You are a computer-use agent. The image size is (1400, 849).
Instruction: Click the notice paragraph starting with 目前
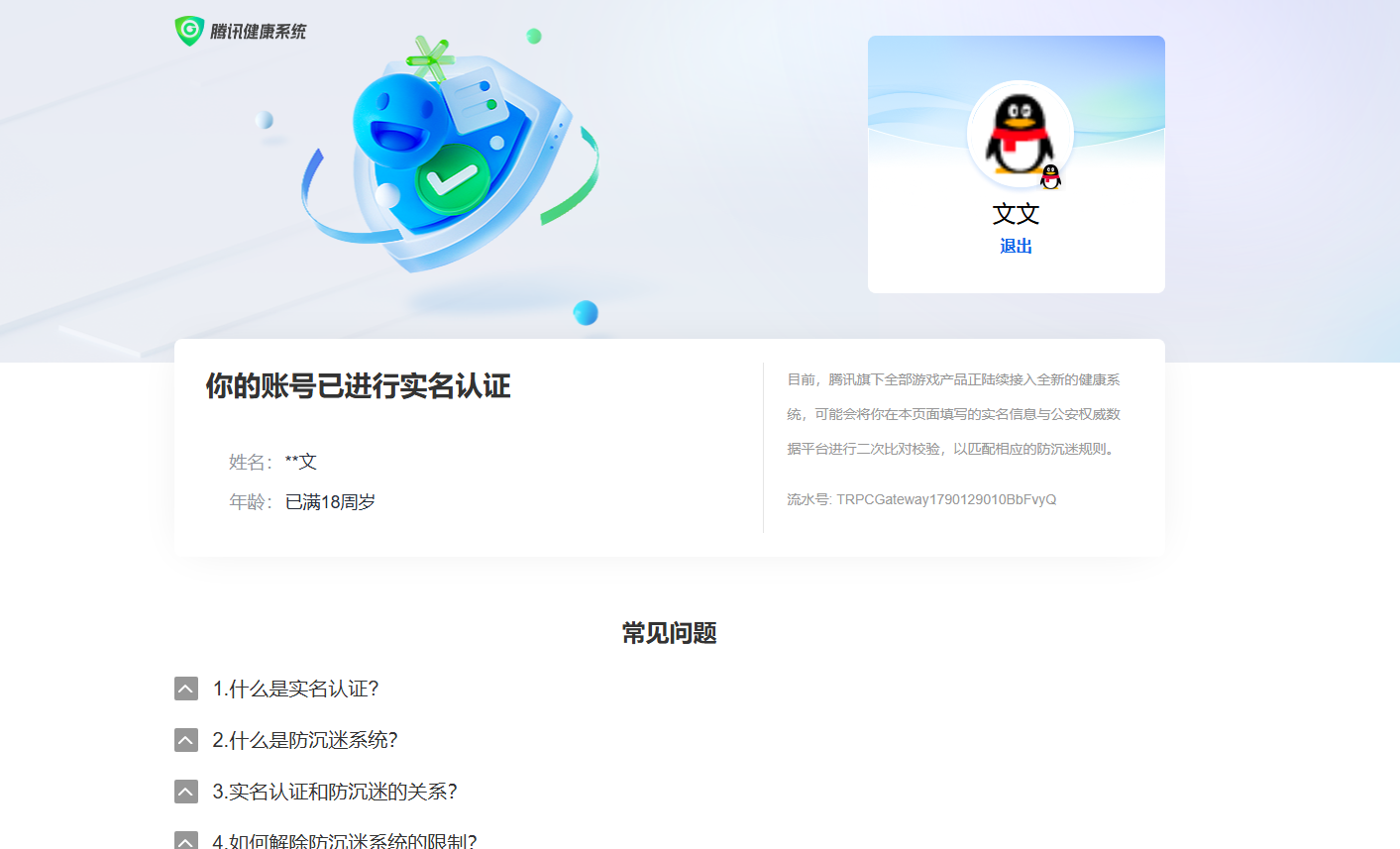pyautogui.click(x=954, y=414)
